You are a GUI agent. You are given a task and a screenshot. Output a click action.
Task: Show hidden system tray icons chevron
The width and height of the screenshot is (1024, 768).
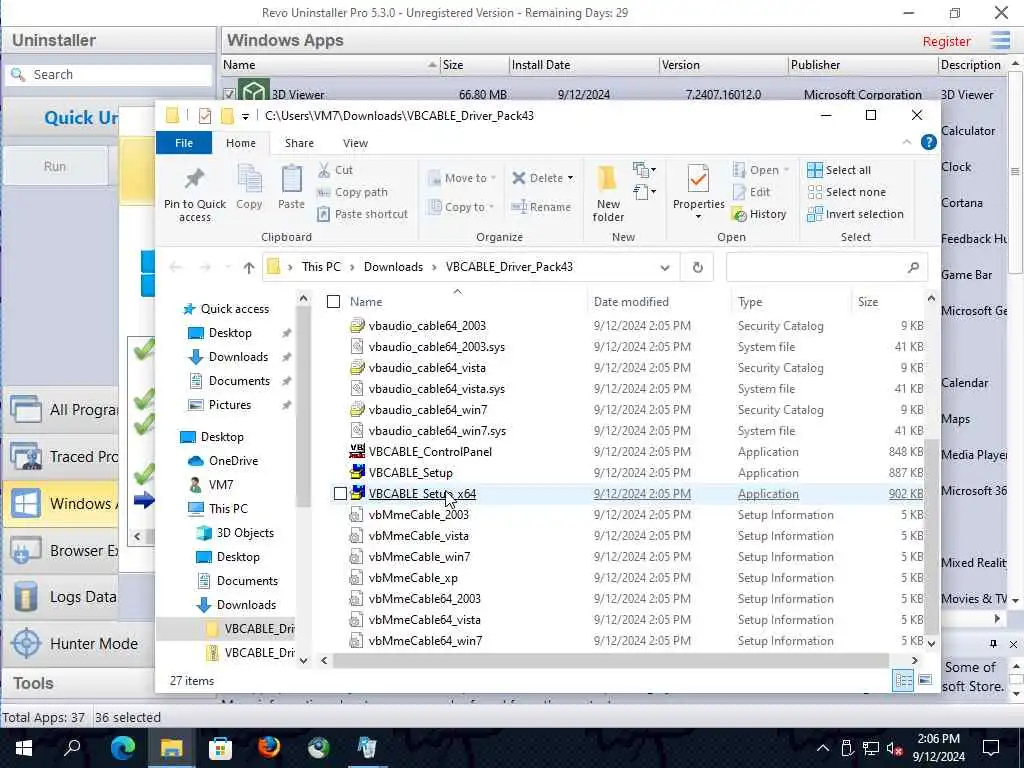(822, 748)
